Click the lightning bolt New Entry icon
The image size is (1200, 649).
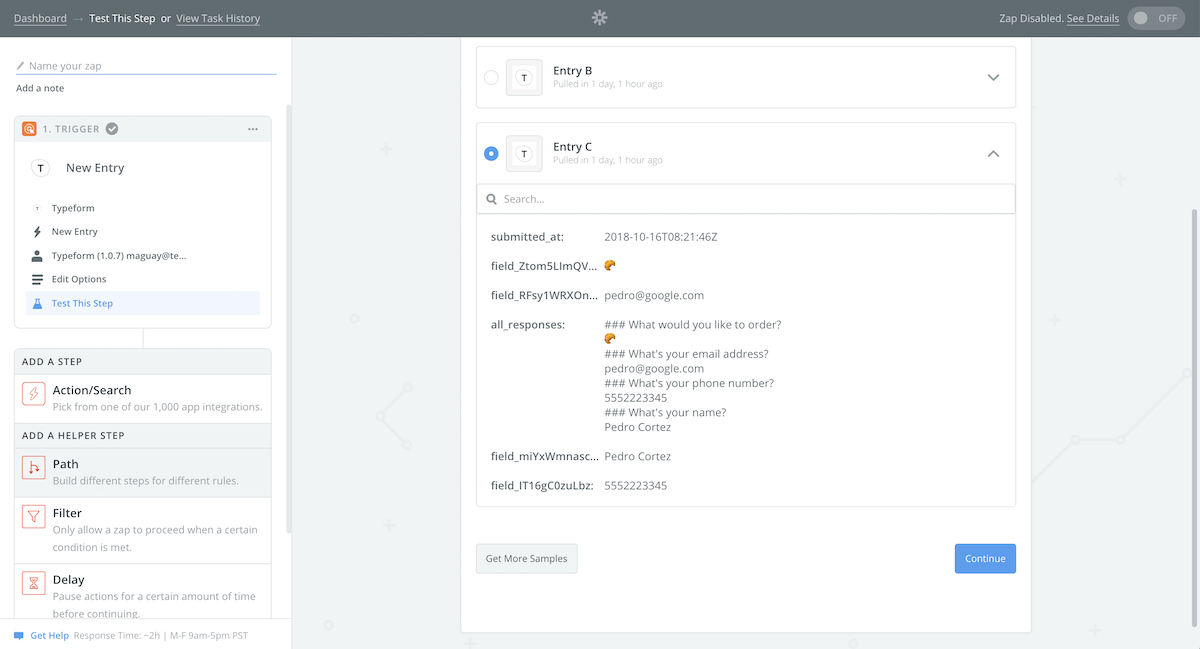37,232
